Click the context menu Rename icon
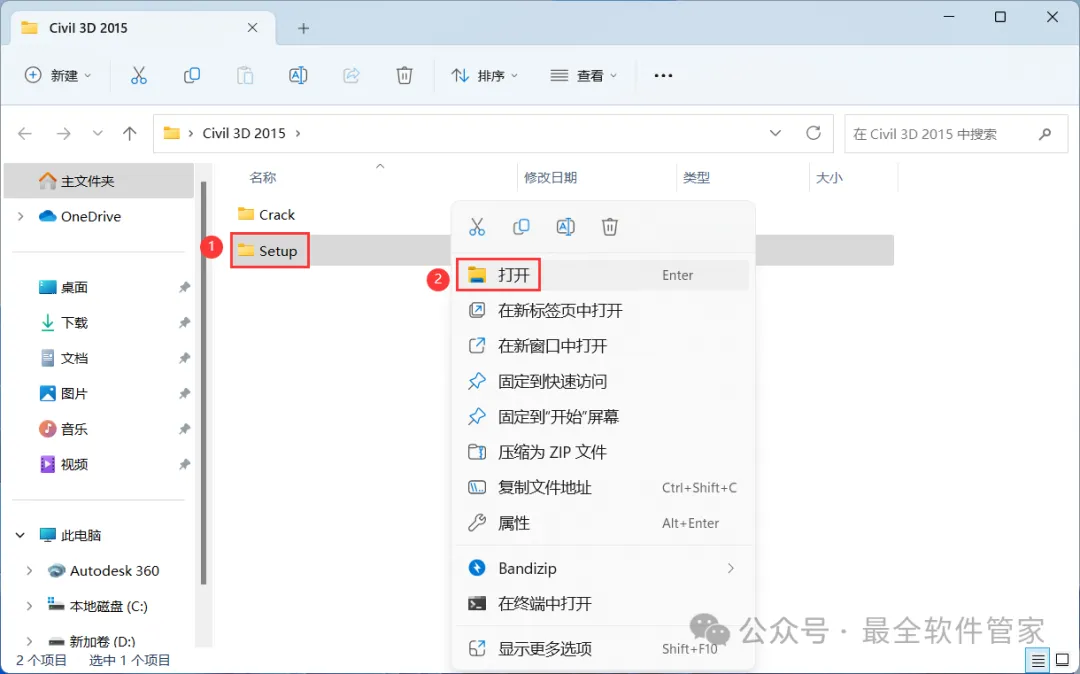Viewport: 1080px width, 674px height. [565, 227]
